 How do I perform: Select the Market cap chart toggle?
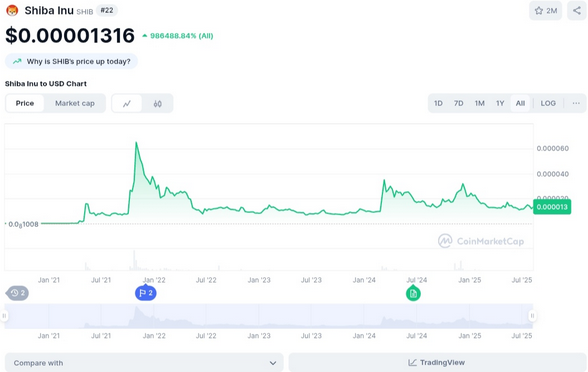pos(75,103)
